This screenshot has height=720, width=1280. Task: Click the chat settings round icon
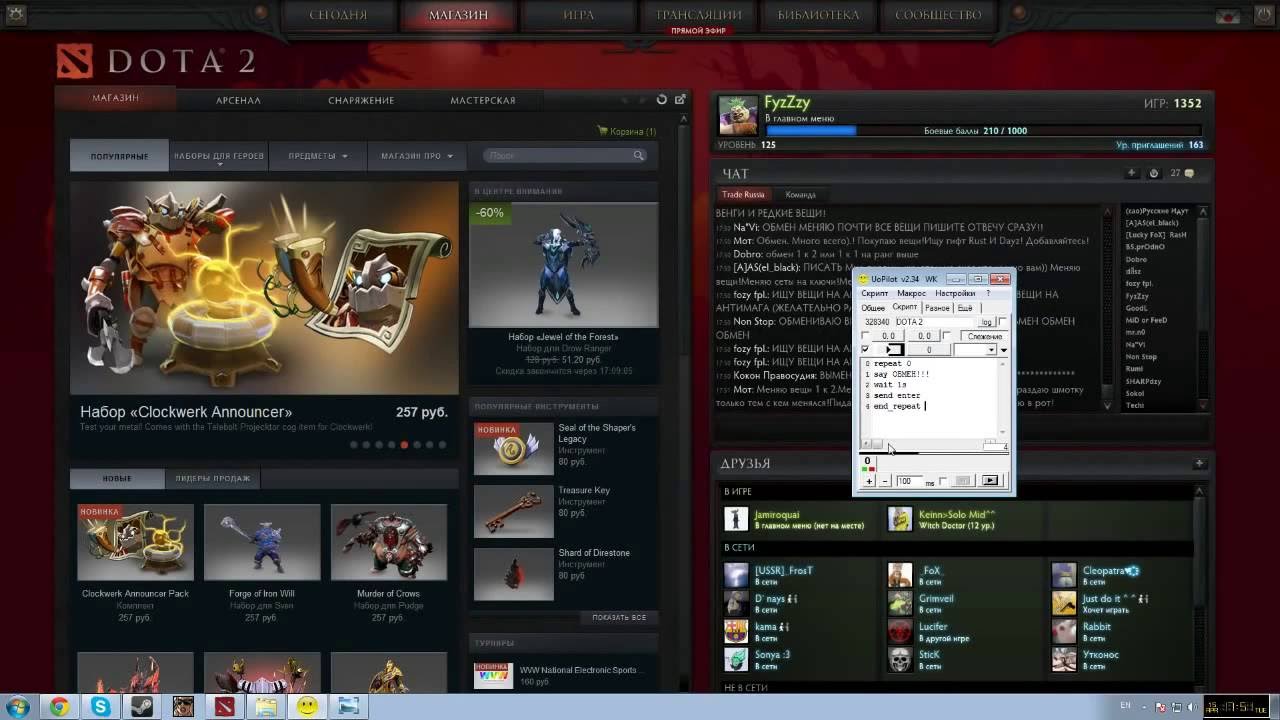coord(1153,173)
